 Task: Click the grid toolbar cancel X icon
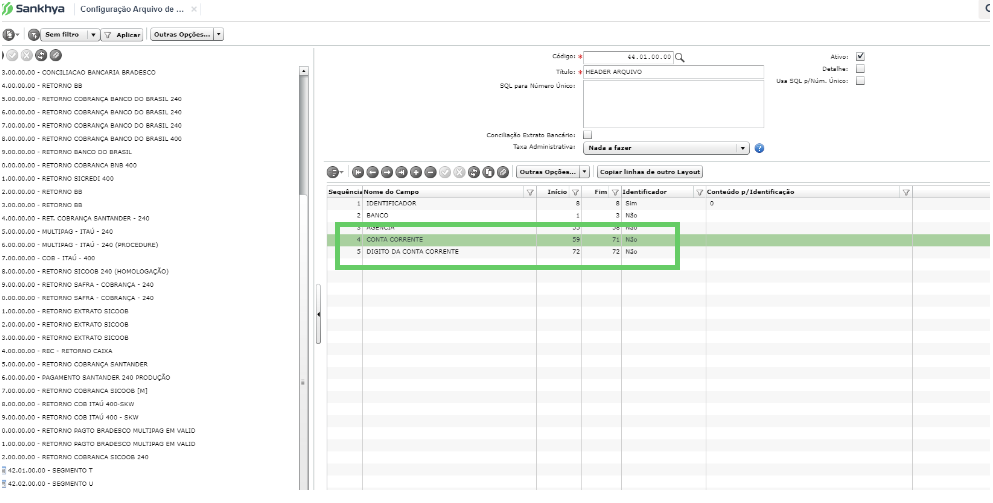click(x=460, y=172)
